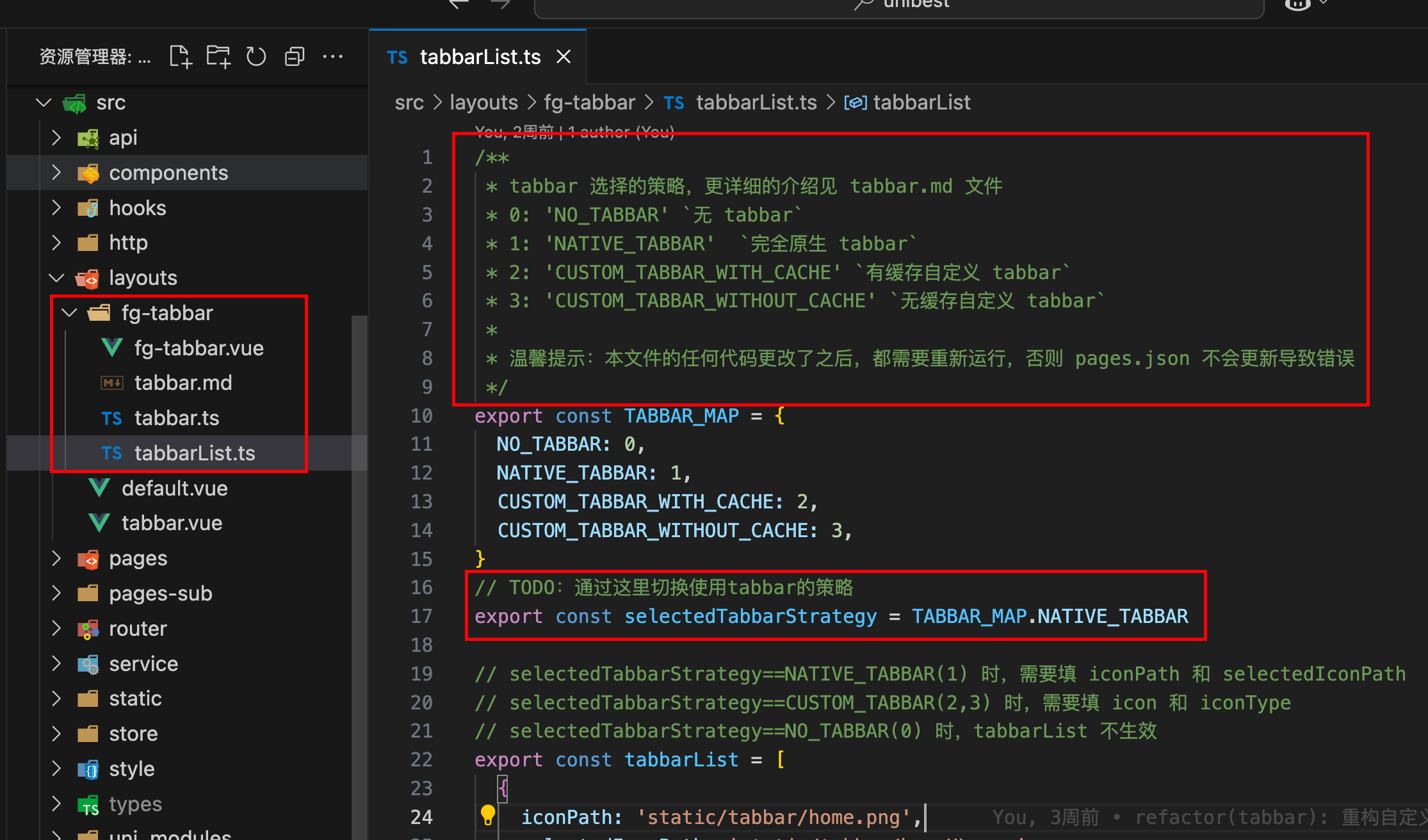Click CUSTOM_TABBAR_WITHOUT_CACHE key on line 14
This screenshot has width=1428, height=840.
click(x=654, y=530)
